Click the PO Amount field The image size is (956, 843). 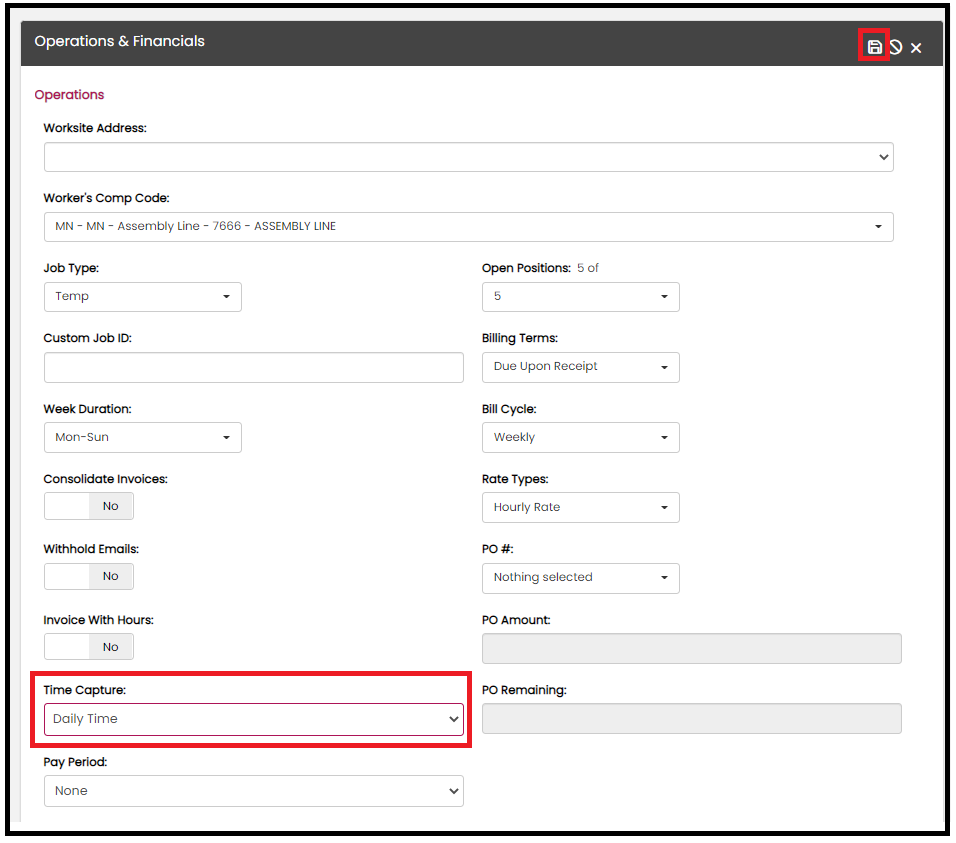coord(691,649)
